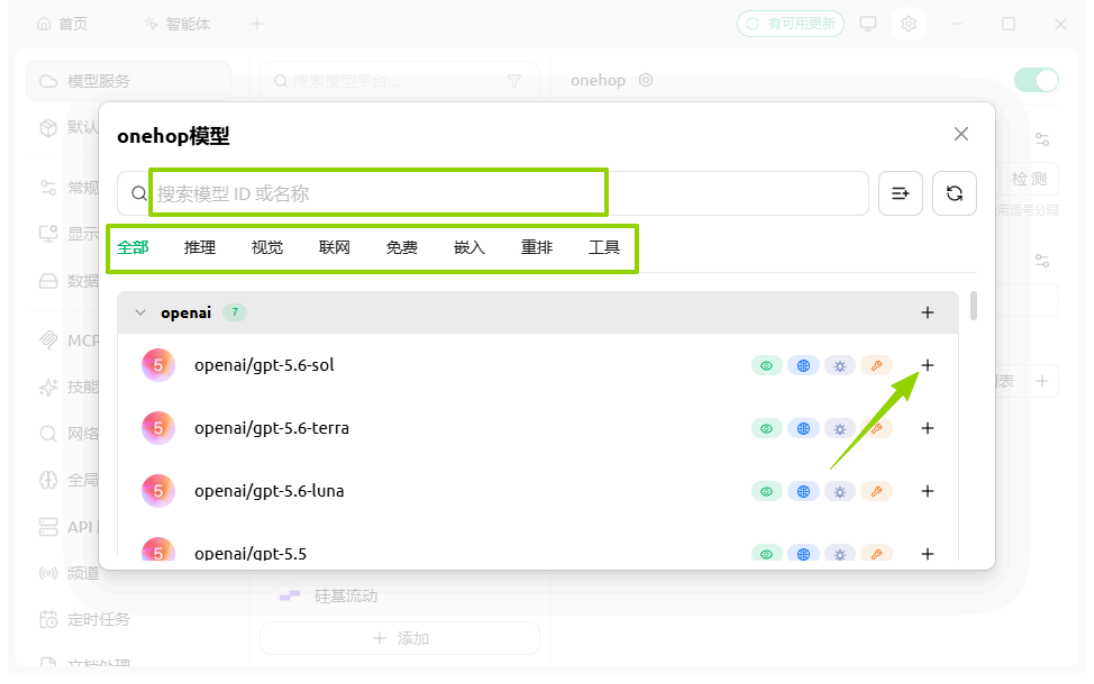Add a new tab with plus icon
Image resolution: width=1094 pixels, height=684 pixels.
tap(257, 24)
